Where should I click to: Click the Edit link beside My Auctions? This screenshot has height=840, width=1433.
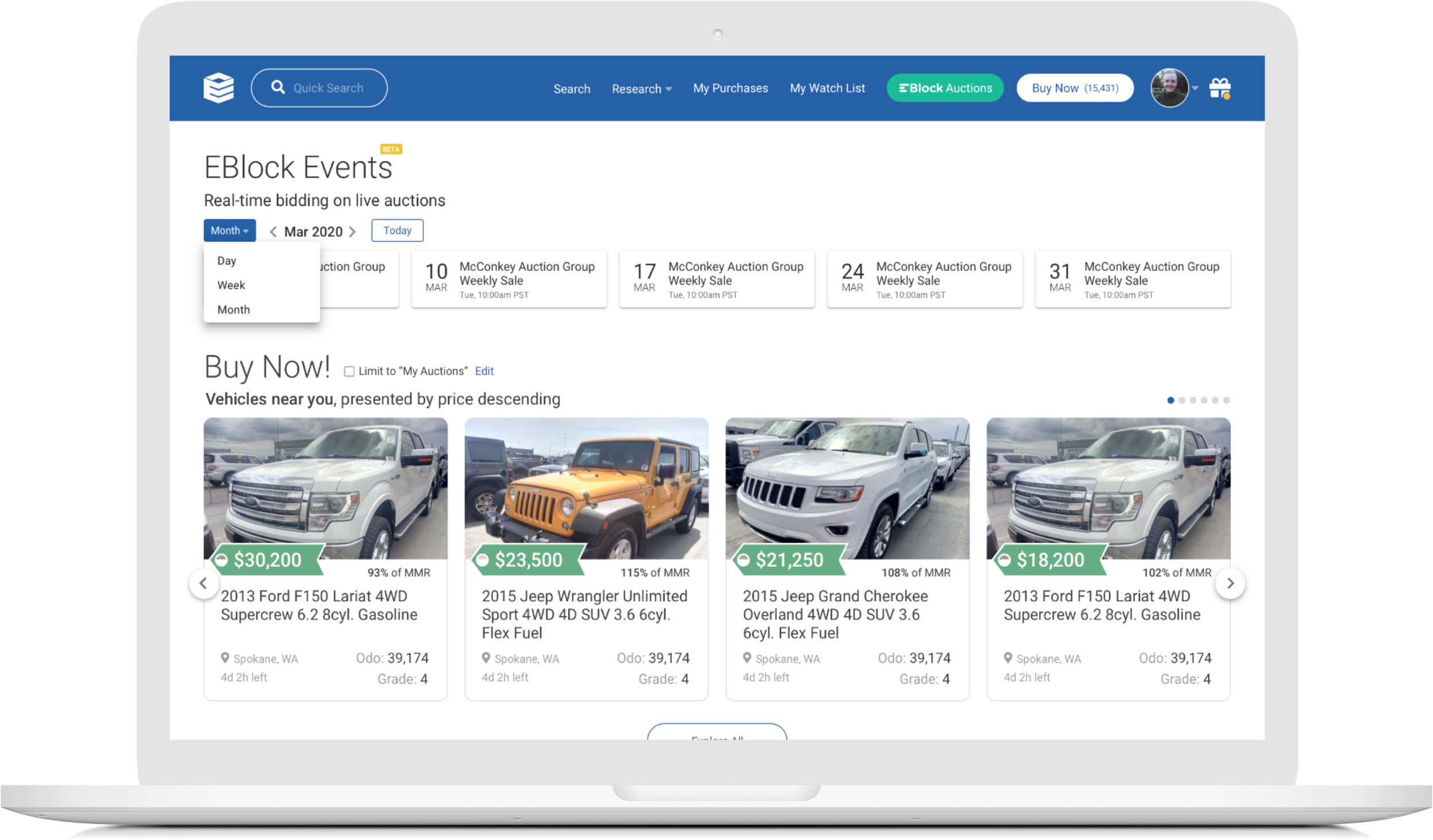coord(484,371)
